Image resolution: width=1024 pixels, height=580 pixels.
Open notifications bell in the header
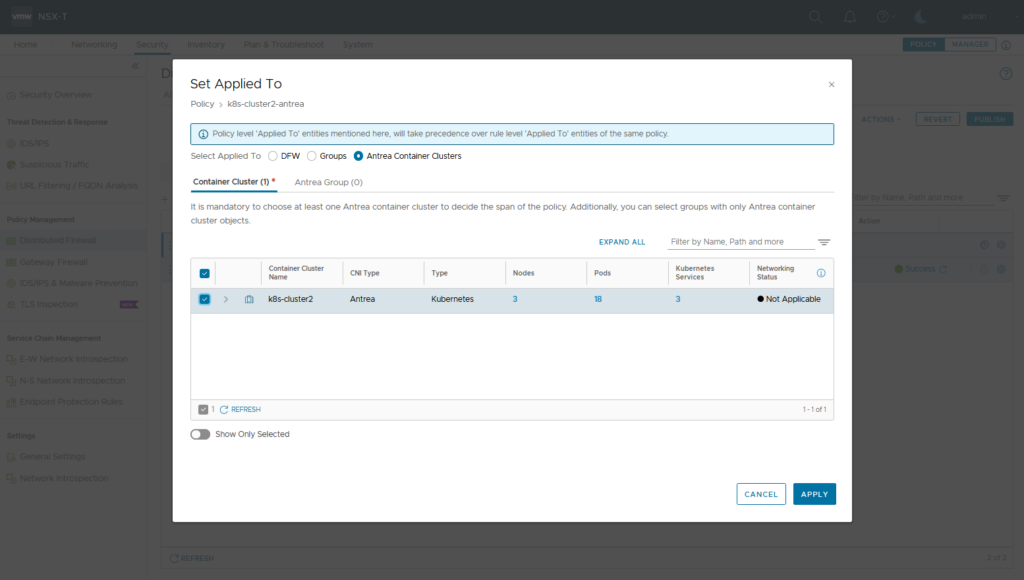pyautogui.click(x=850, y=16)
